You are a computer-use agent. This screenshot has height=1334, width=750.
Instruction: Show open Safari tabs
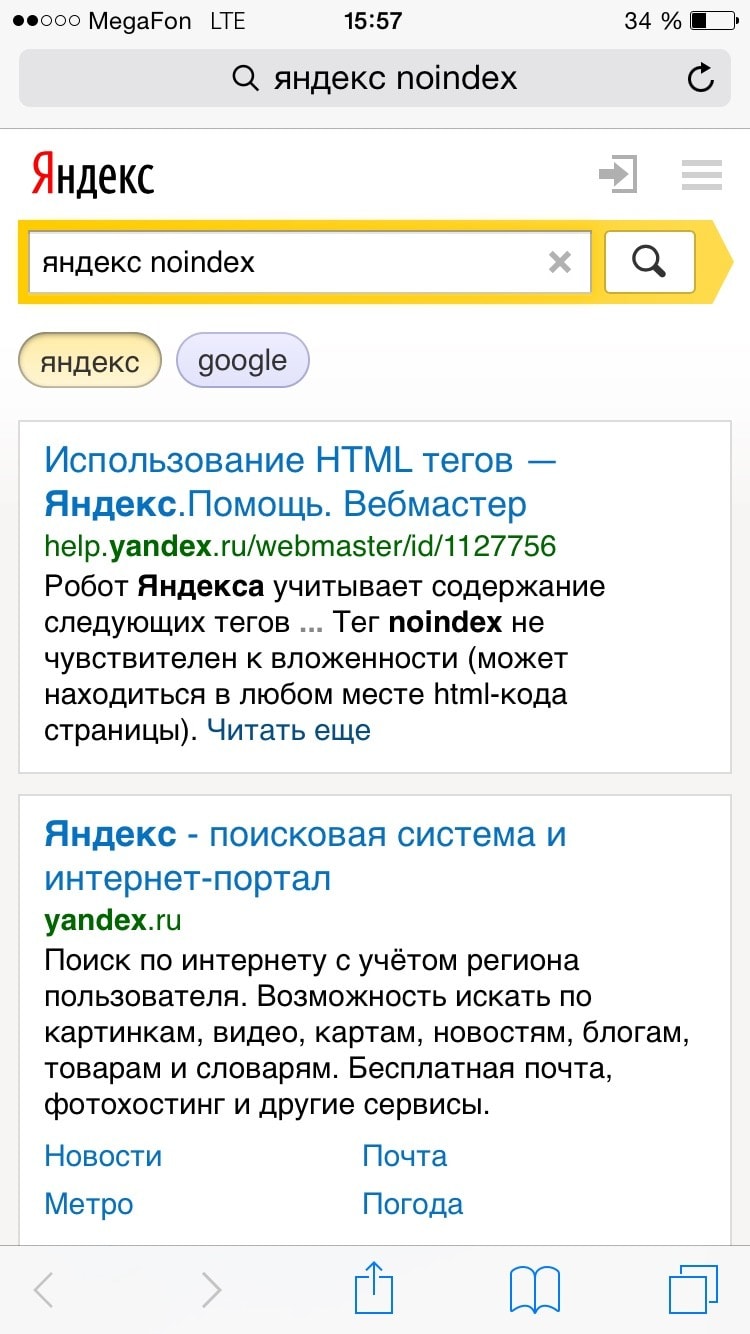pos(692,1288)
